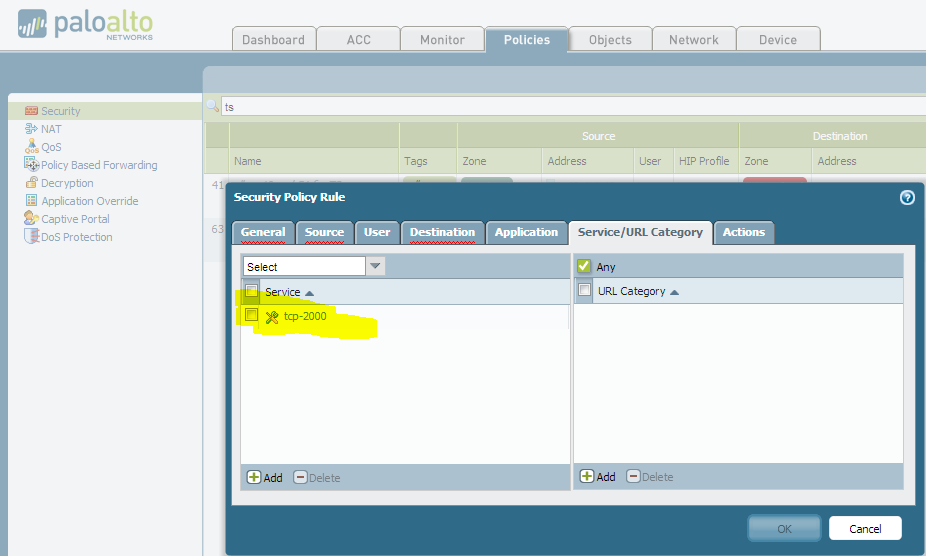Click the Security firewall icon in sidebar
Image resolution: width=926 pixels, height=556 pixels.
(x=31, y=110)
